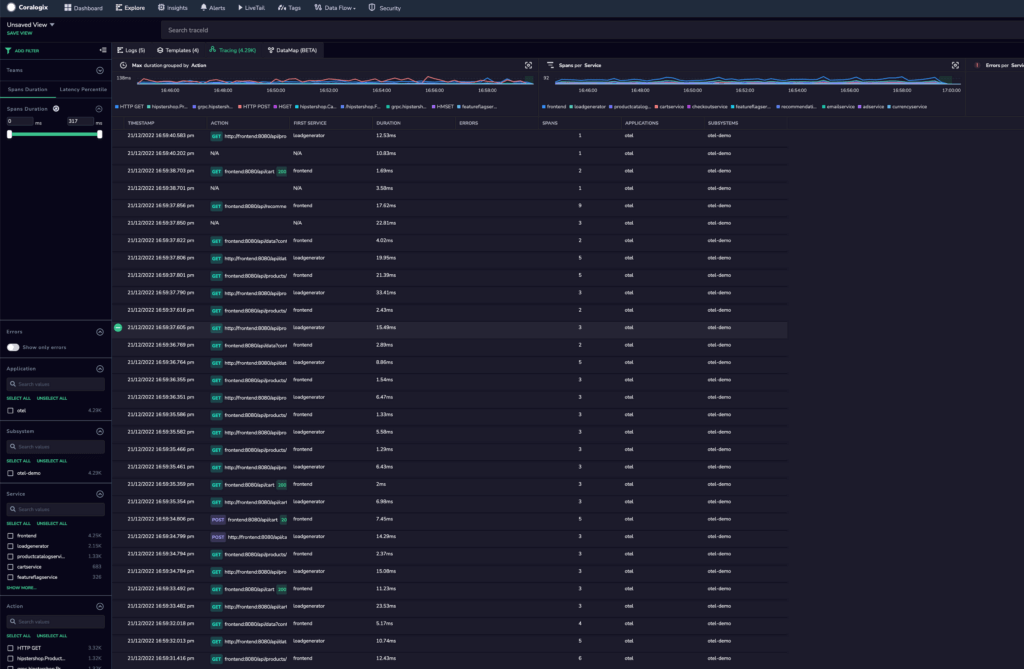The width and height of the screenshot is (1024, 669).
Task: Go to the Explore section
Action: [x=130, y=8]
